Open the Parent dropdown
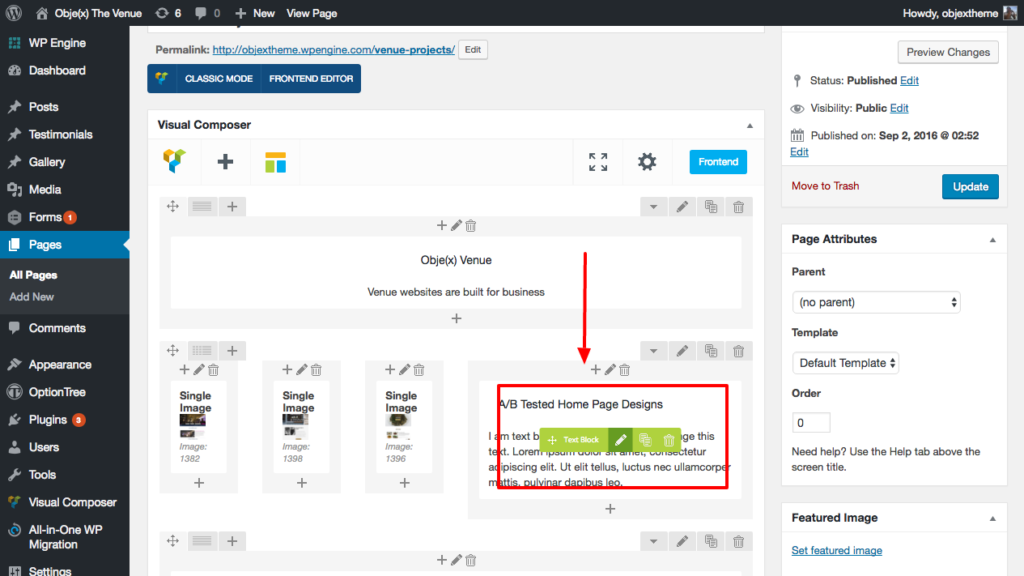 pyautogui.click(x=876, y=302)
